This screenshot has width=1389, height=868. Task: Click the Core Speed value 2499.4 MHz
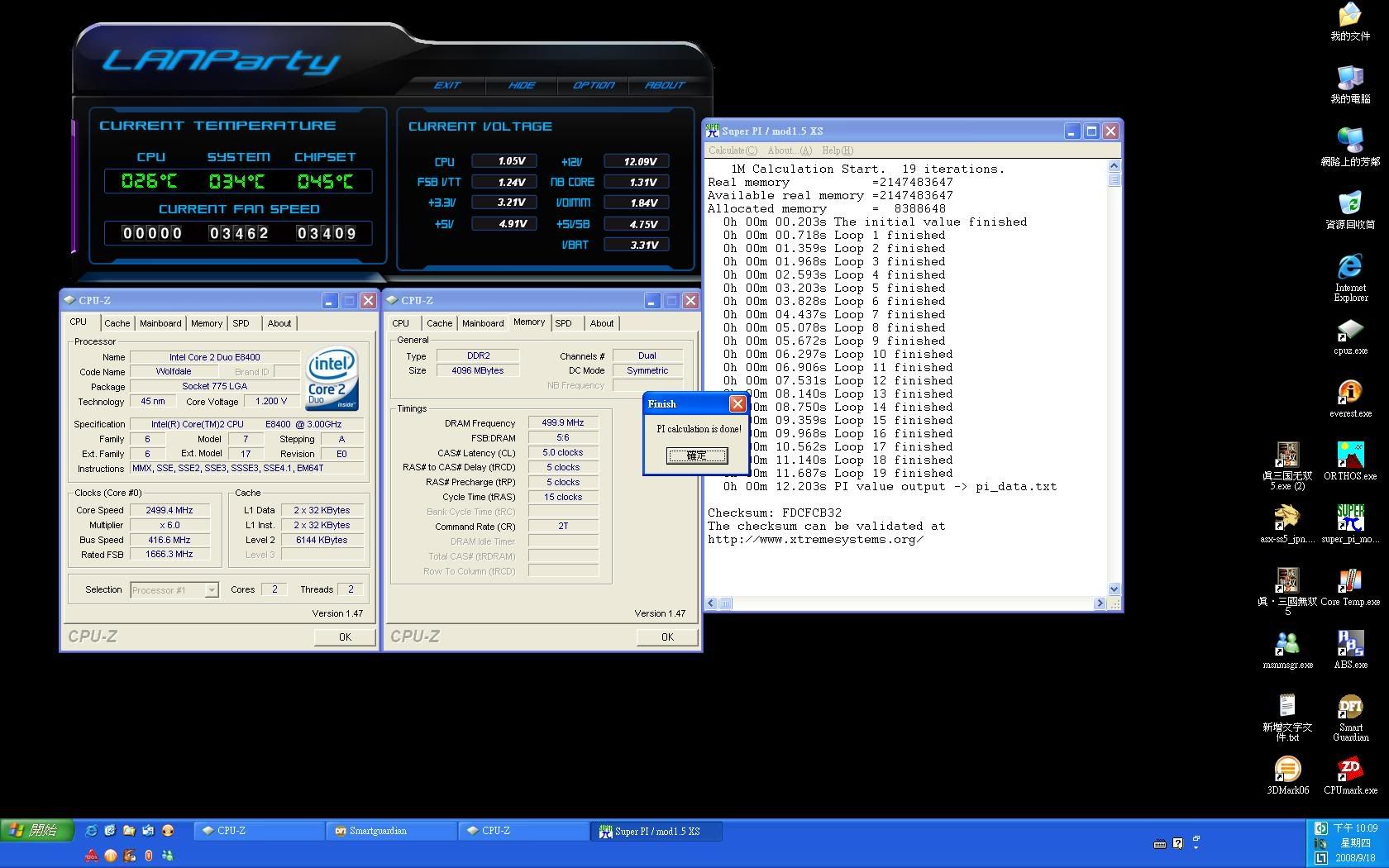[x=169, y=510]
